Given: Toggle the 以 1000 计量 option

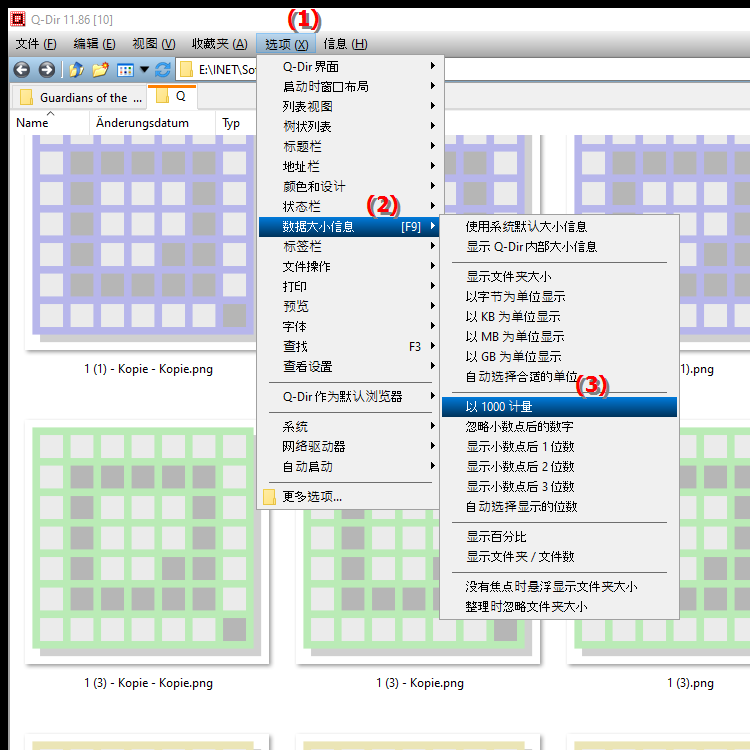Looking at the screenshot, I should (x=559, y=407).
